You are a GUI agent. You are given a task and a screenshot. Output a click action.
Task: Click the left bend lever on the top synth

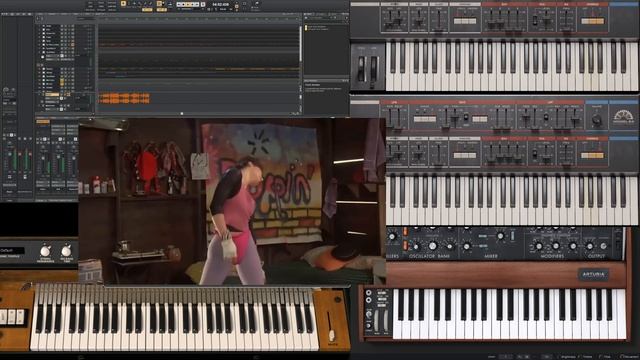point(362,68)
